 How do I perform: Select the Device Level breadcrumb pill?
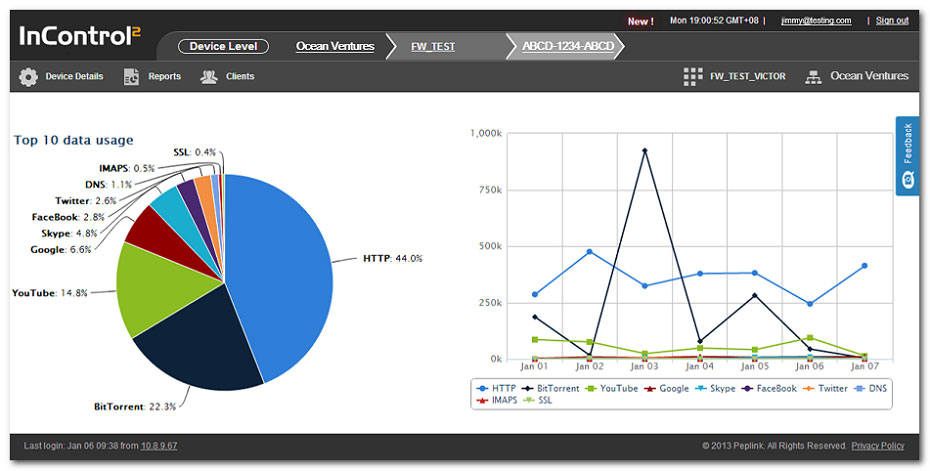(x=223, y=46)
